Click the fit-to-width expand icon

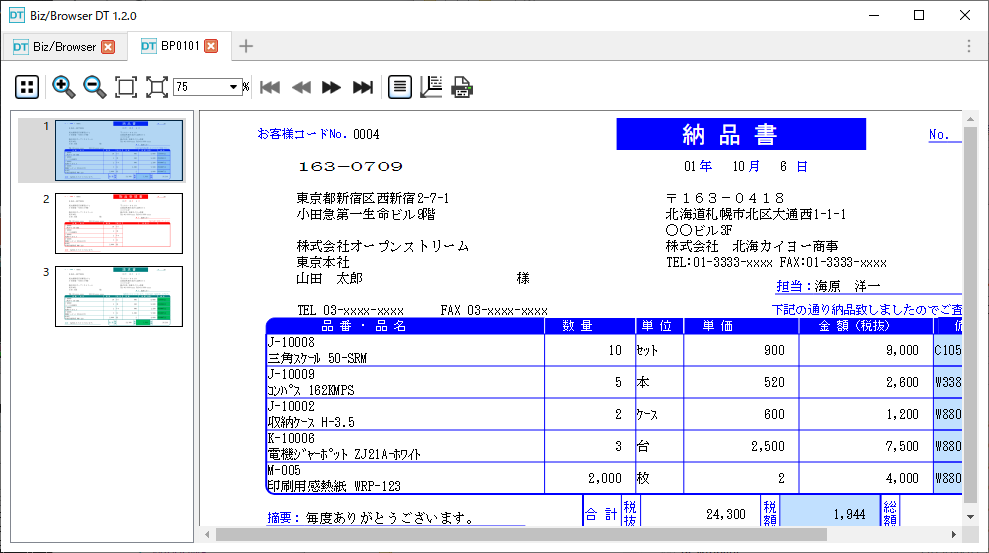tap(157, 87)
